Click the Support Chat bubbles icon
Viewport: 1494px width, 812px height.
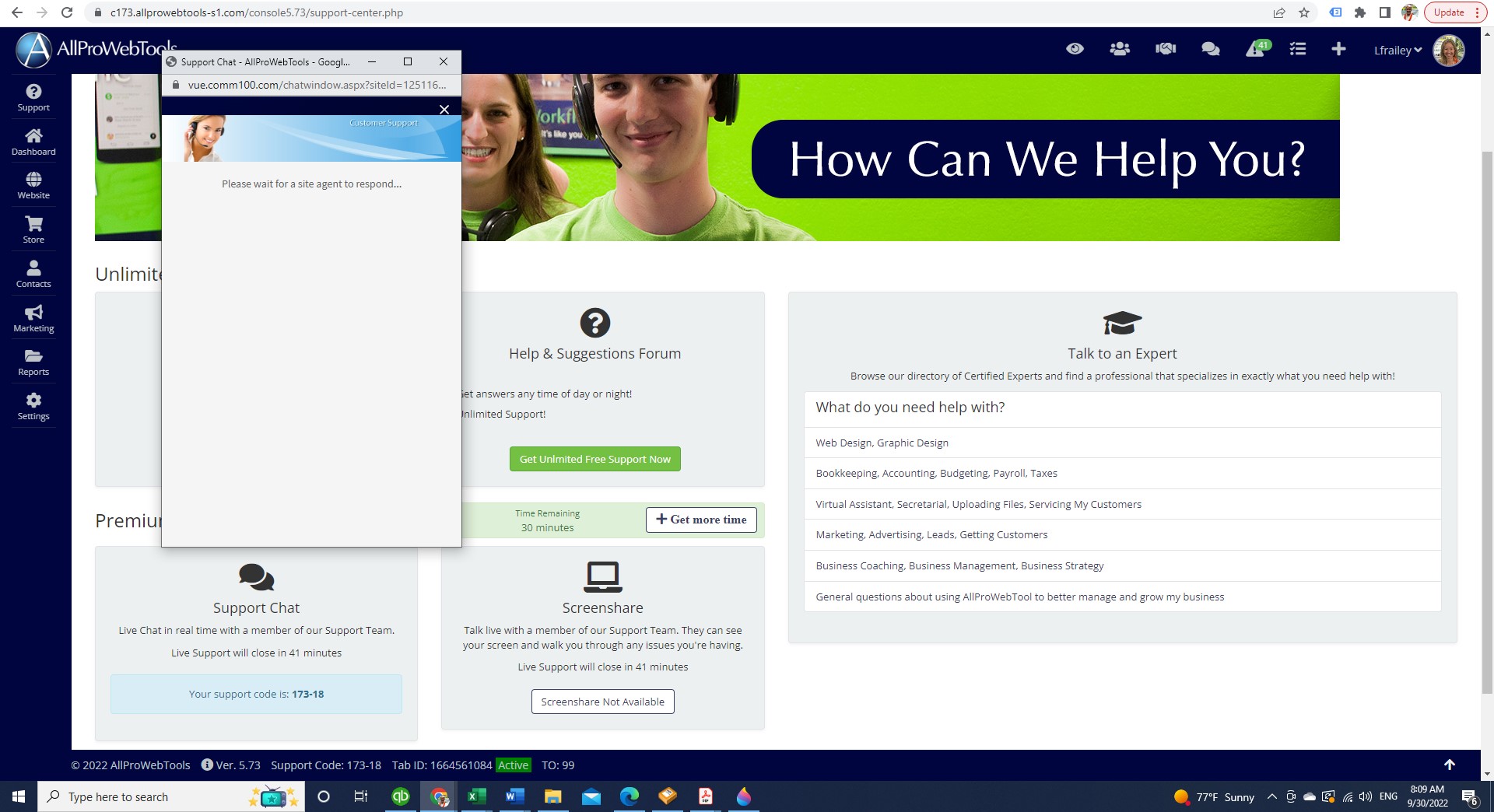click(256, 577)
